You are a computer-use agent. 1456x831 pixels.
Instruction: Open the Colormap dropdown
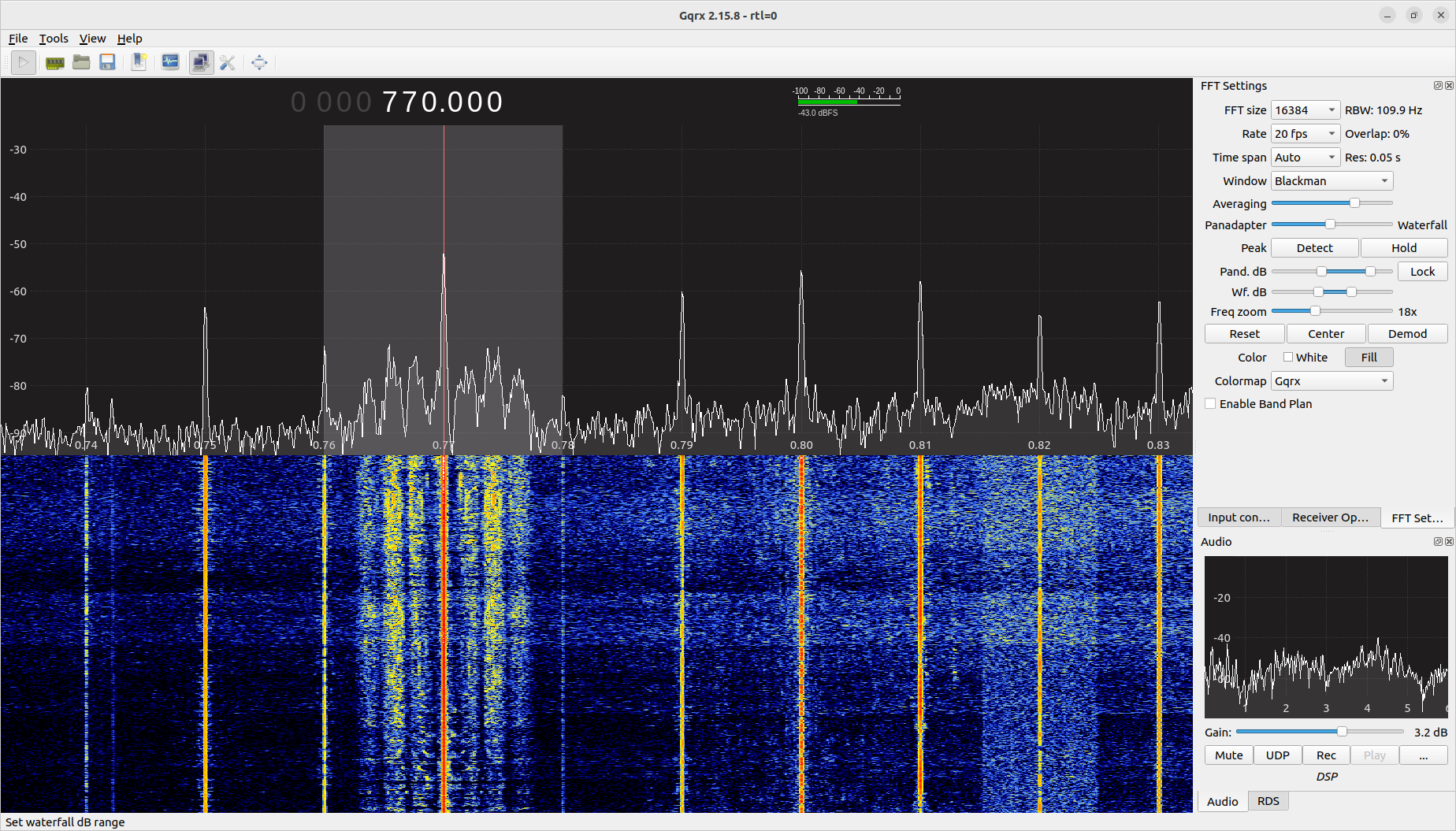1332,381
